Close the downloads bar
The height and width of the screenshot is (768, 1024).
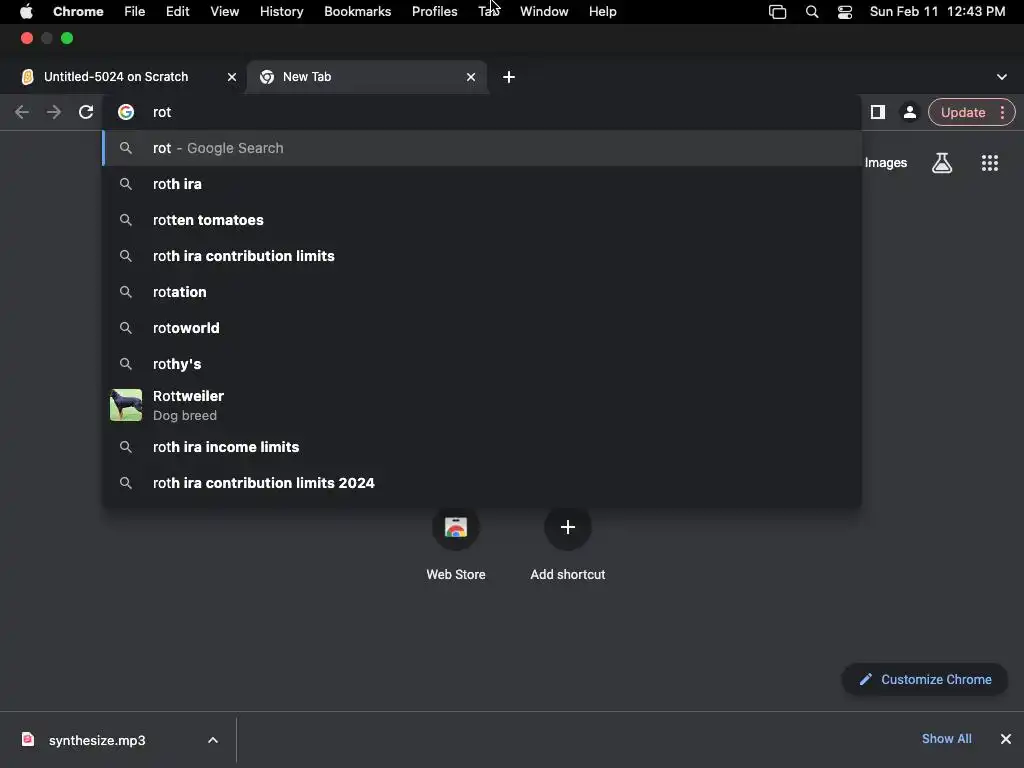1006,739
